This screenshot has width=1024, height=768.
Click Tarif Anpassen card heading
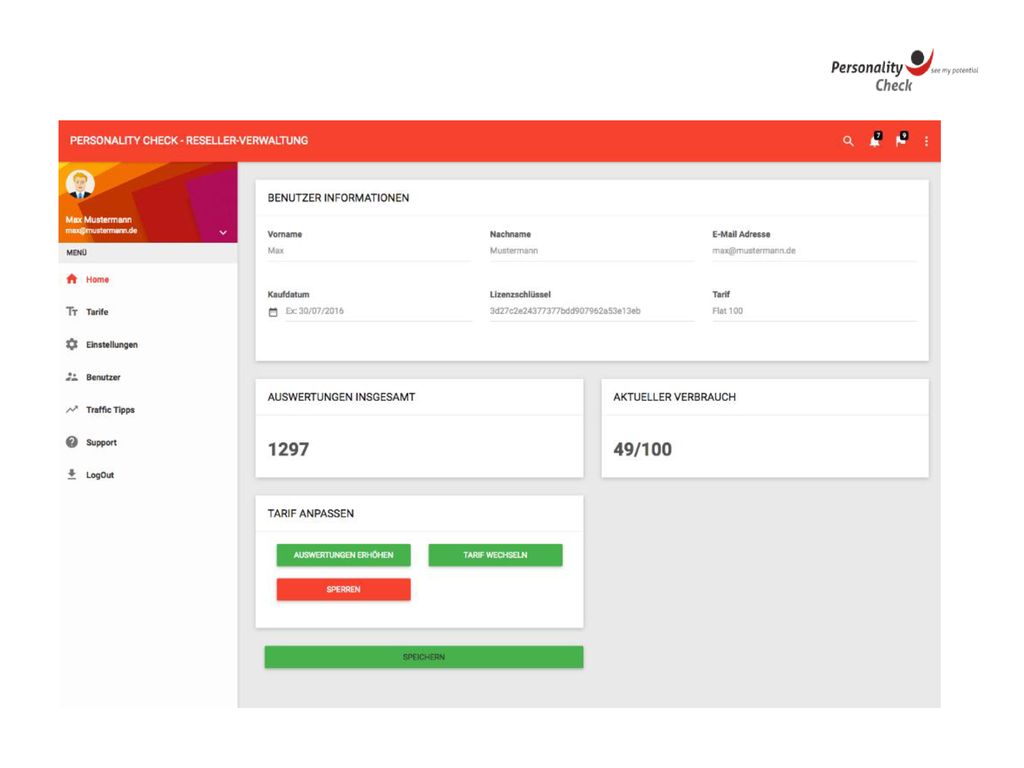tap(311, 514)
